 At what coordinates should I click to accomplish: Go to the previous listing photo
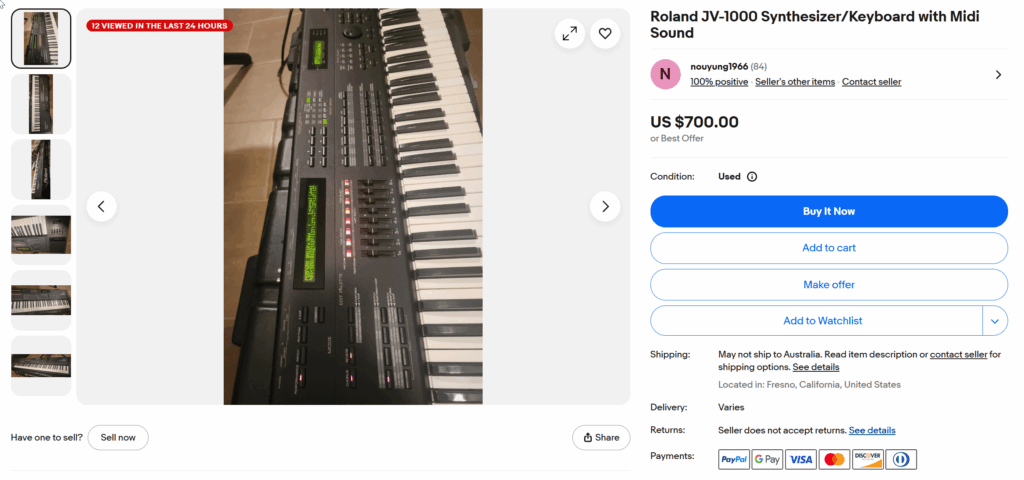pos(102,207)
